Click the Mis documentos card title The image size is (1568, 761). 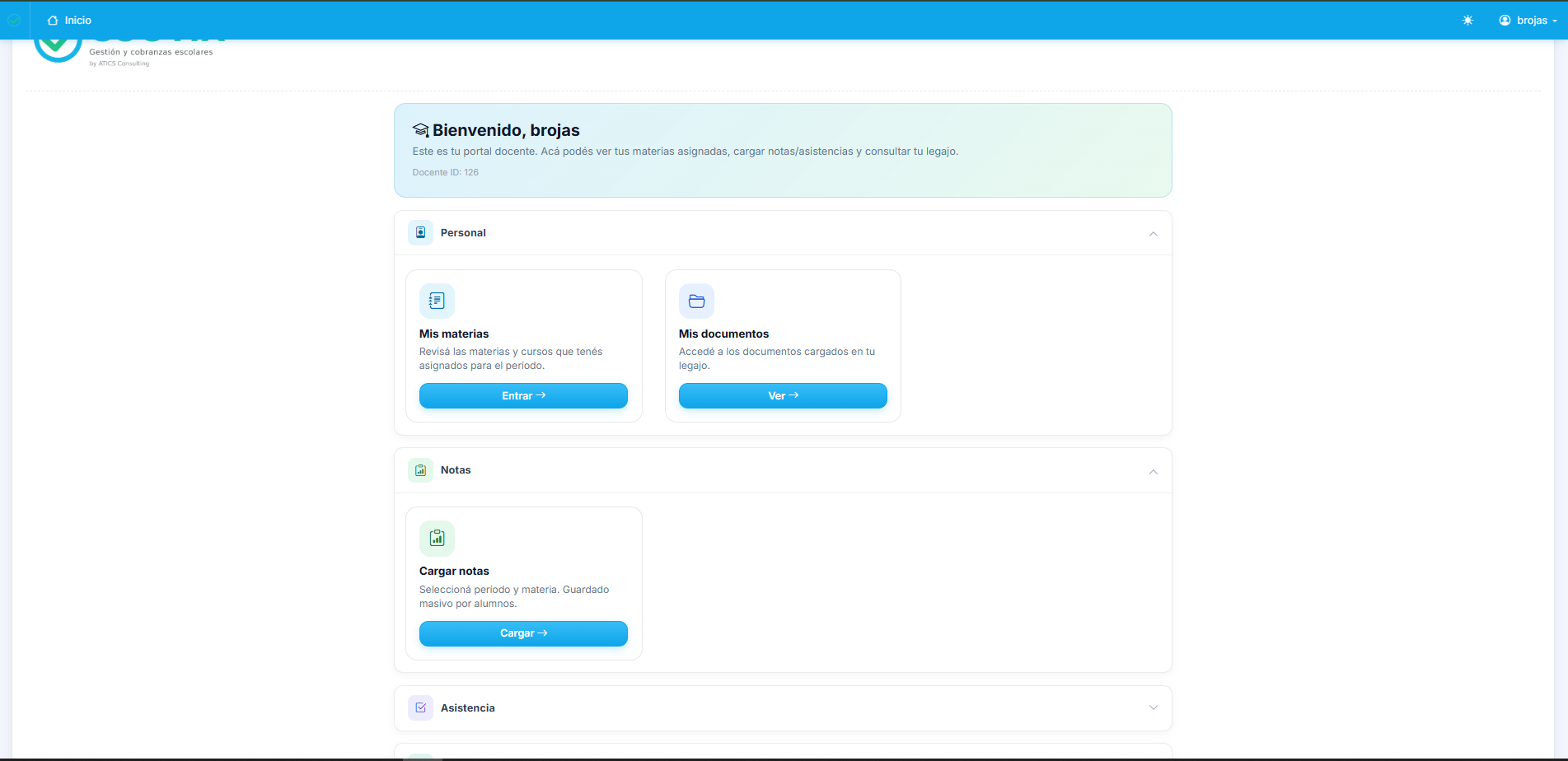[723, 334]
